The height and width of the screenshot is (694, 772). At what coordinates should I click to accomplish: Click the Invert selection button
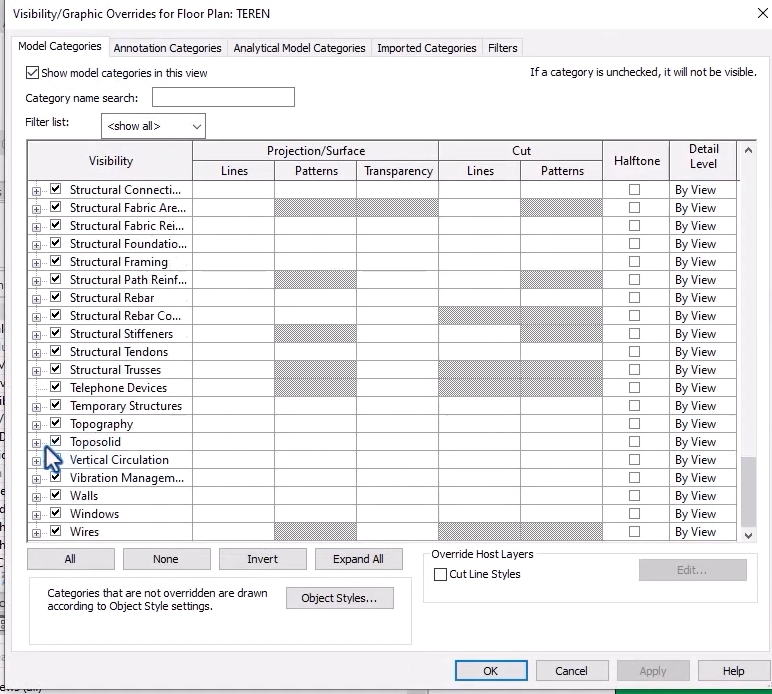[262, 559]
